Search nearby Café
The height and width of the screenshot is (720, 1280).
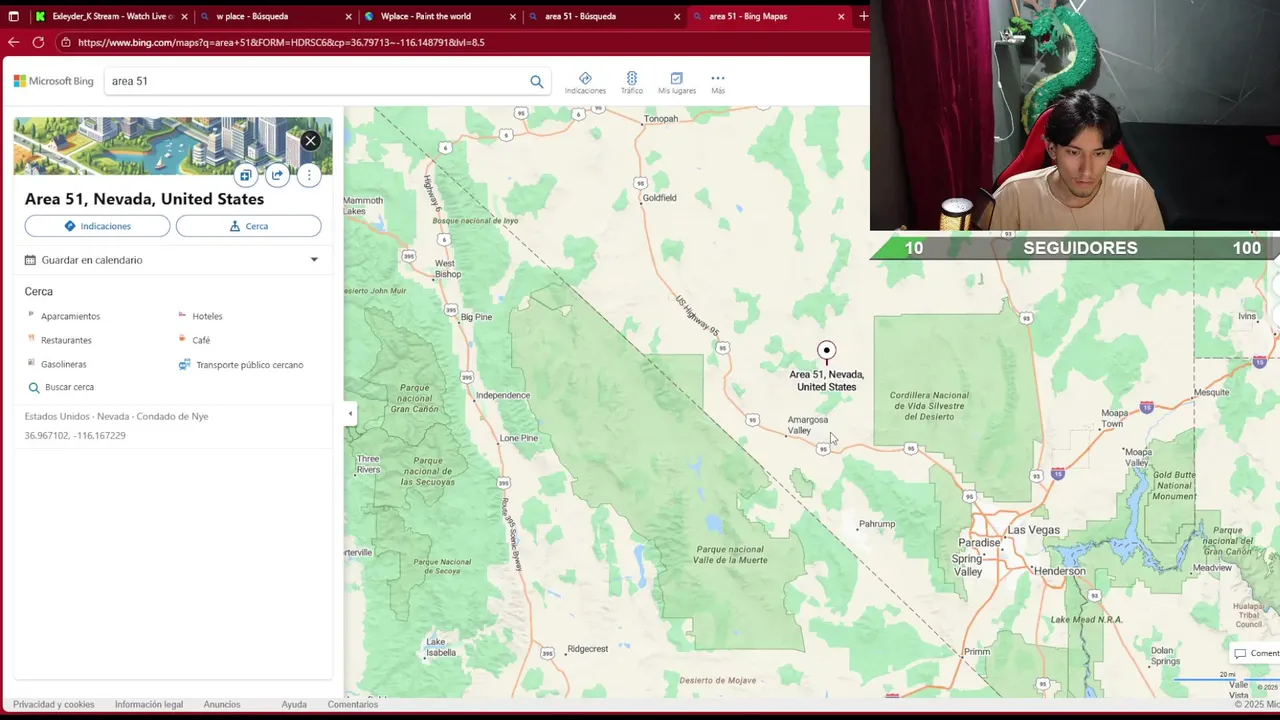(x=201, y=340)
